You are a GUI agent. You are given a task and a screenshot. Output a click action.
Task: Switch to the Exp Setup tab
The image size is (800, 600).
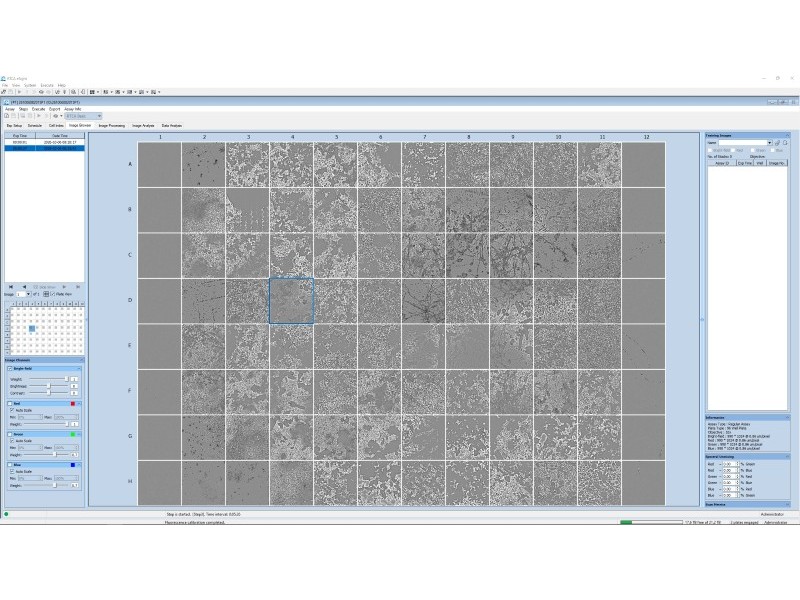pyautogui.click(x=14, y=126)
